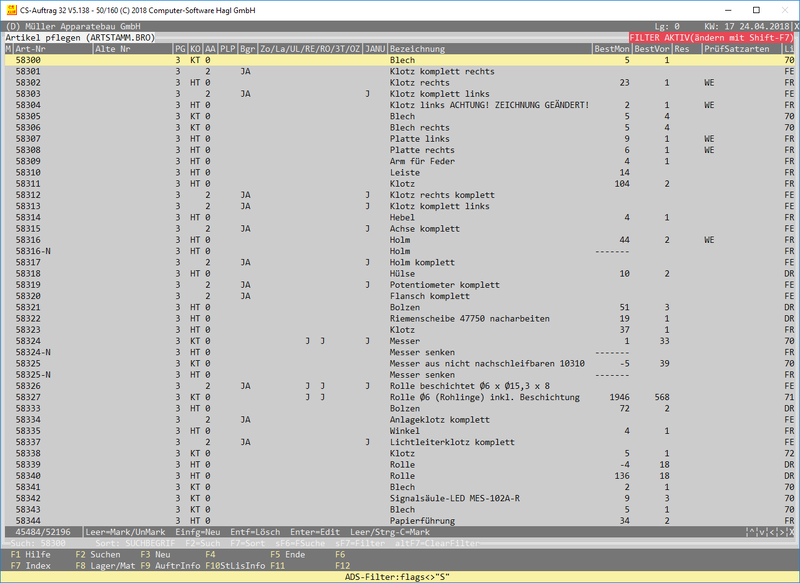Click the Art-Nr column header
800x583 pixels.
pos(30,49)
